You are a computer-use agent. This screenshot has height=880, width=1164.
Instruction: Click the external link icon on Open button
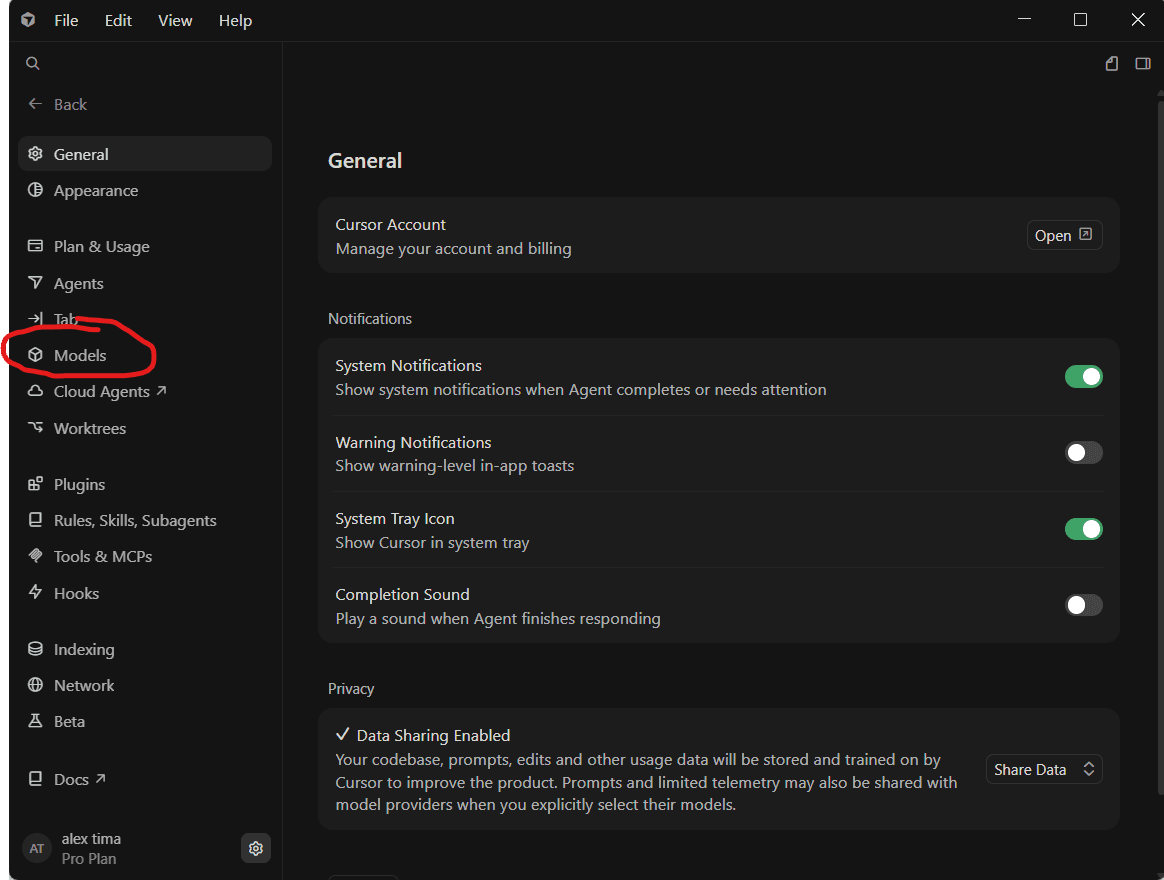pos(1085,234)
